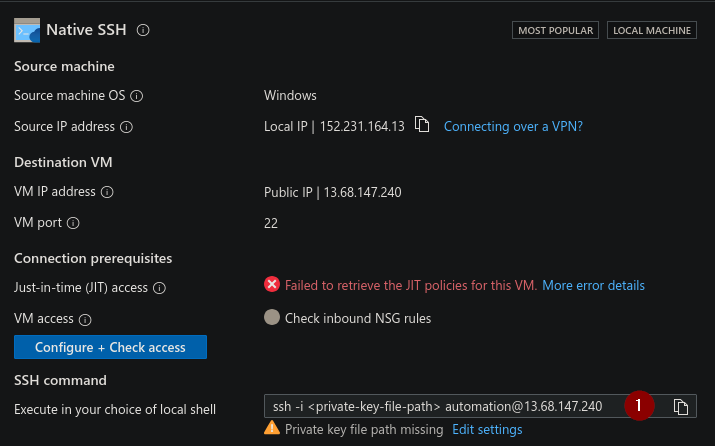The image size is (715, 446).
Task: Click the private key warning triangle icon
Action: [x=272, y=428]
